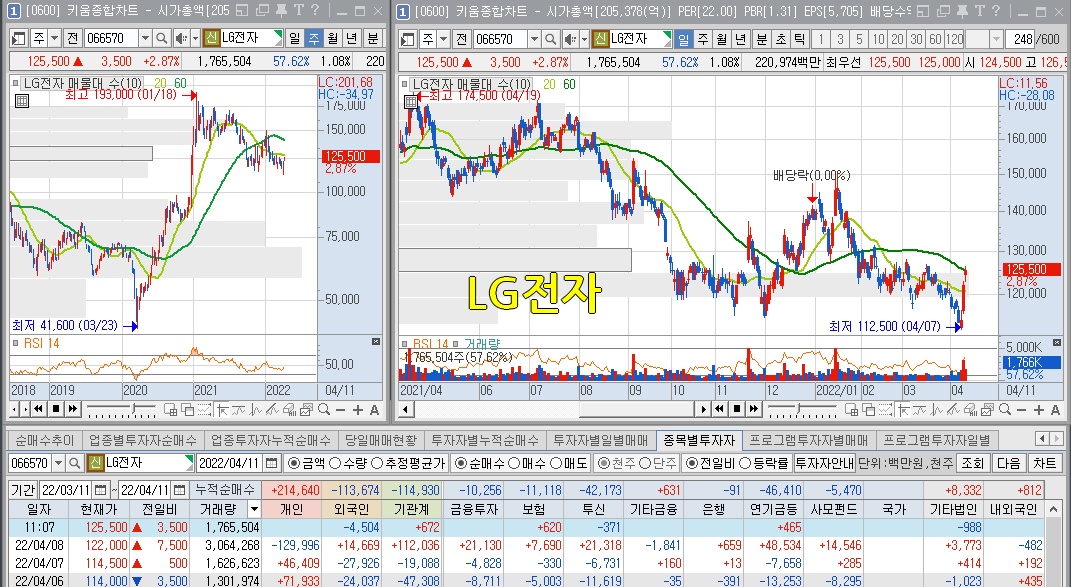The height and width of the screenshot is (587, 1071).
Task: Click rewind button under right chart
Action: pos(719,409)
